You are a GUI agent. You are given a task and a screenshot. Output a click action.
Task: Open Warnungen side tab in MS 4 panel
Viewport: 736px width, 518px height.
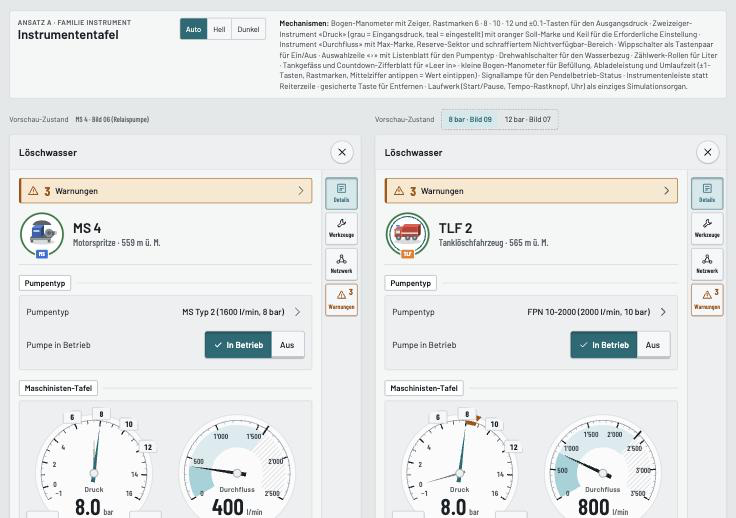pyautogui.click(x=342, y=300)
